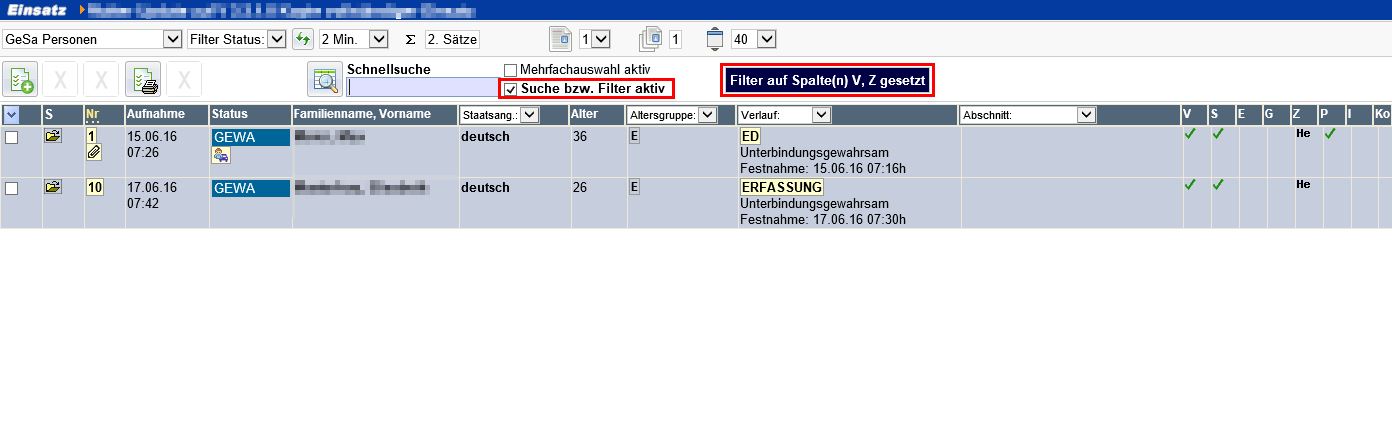Sort by the Nr column header
The width and height of the screenshot is (1392, 426).
pos(93,114)
